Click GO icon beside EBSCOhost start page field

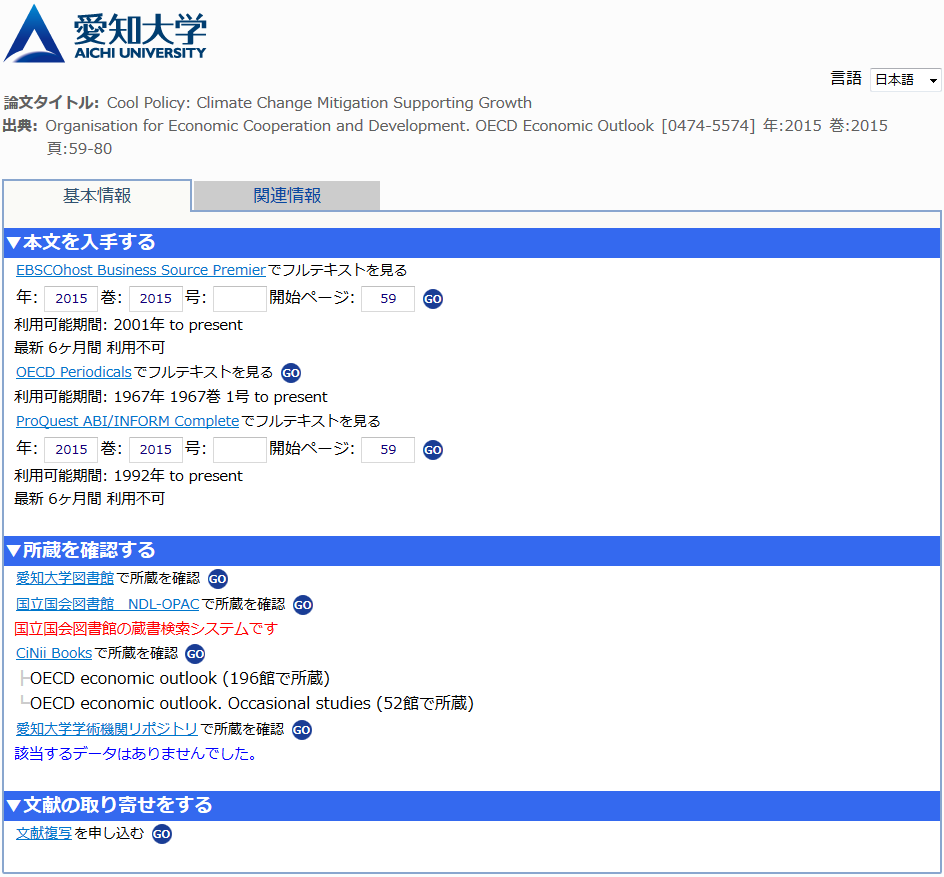pos(433,299)
